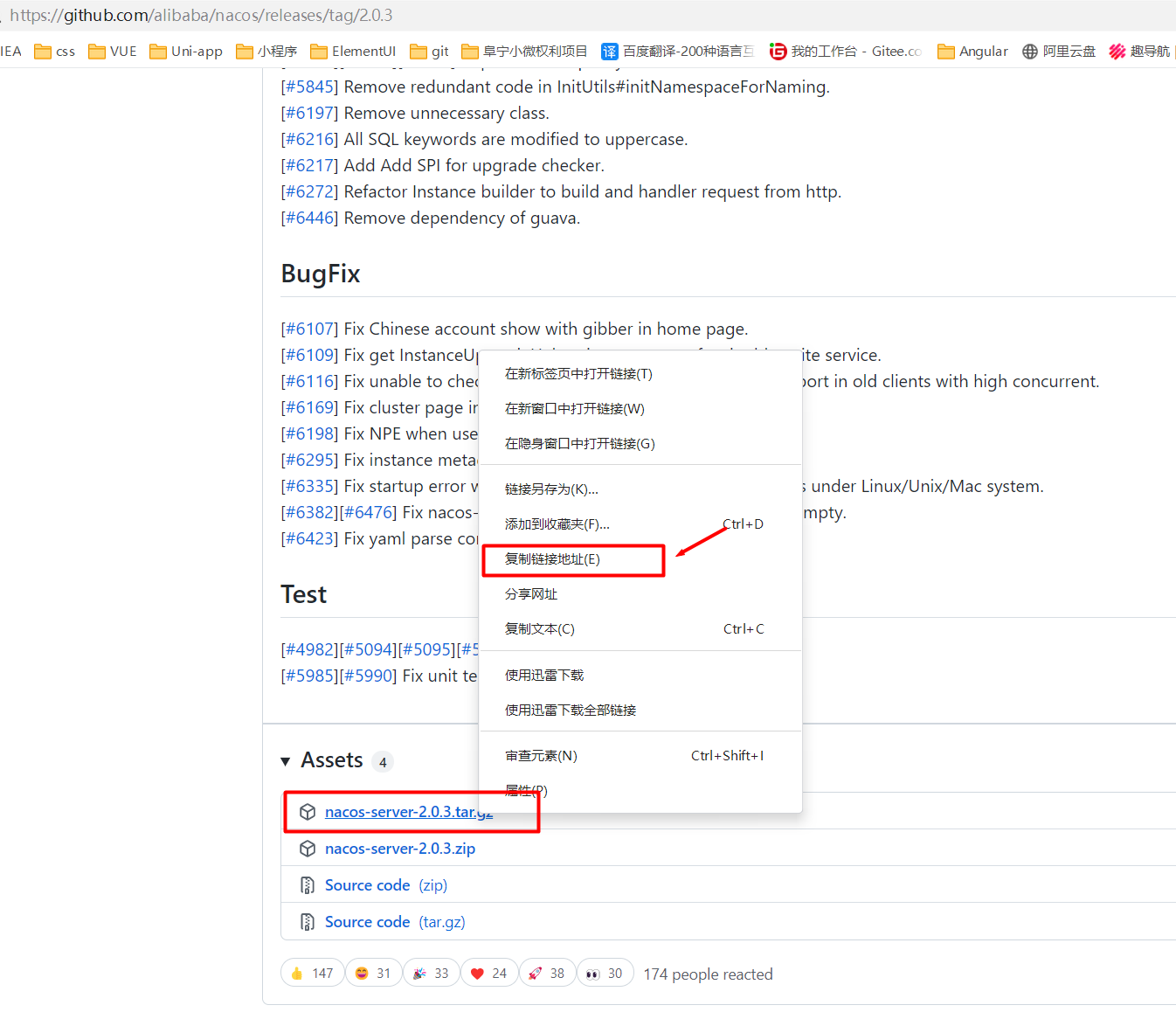This screenshot has width=1176, height=1033.
Task: Open issue #6446 link
Action: [x=309, y=218]
